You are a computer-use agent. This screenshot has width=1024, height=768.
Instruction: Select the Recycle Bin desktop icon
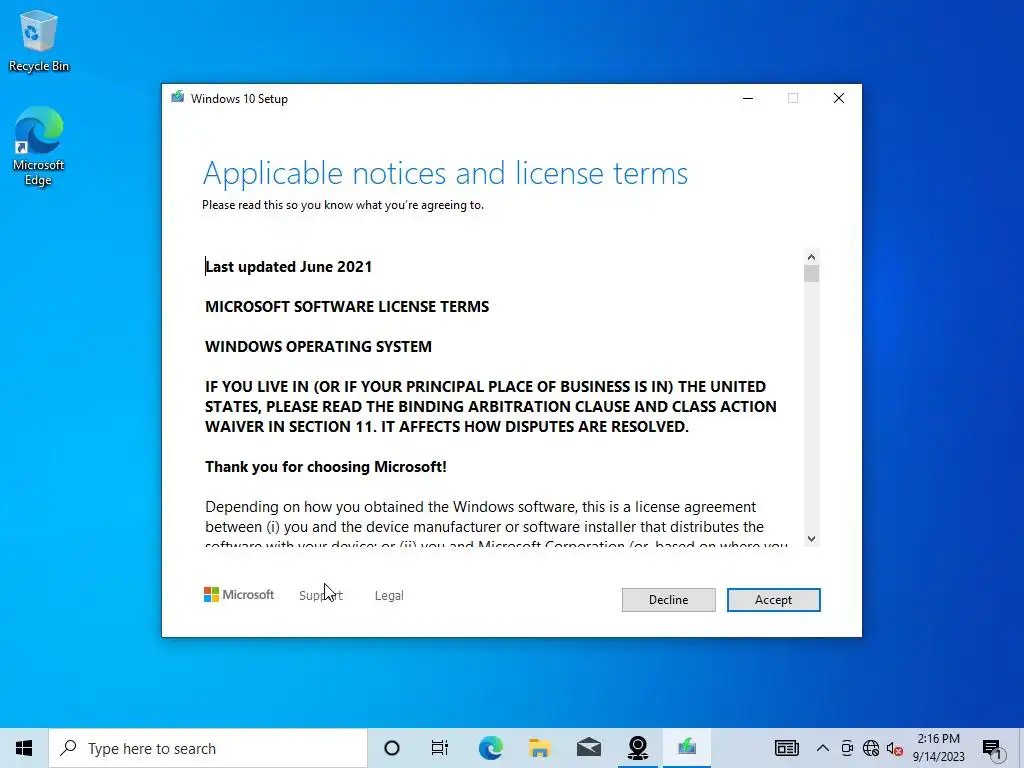click(39, 42)
